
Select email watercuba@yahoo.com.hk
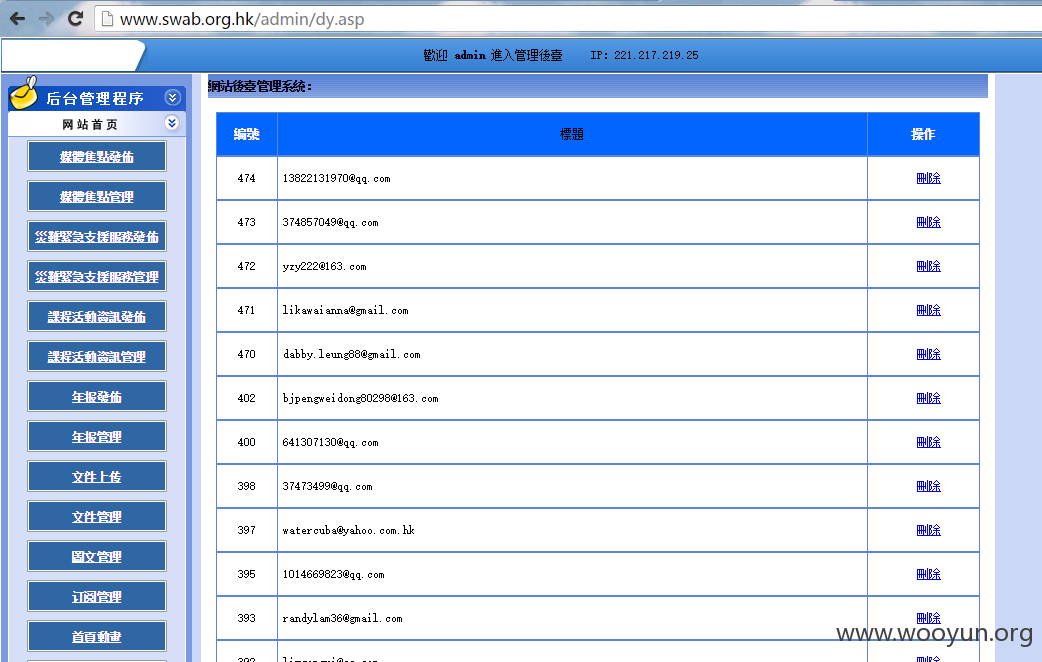point(348,530)
